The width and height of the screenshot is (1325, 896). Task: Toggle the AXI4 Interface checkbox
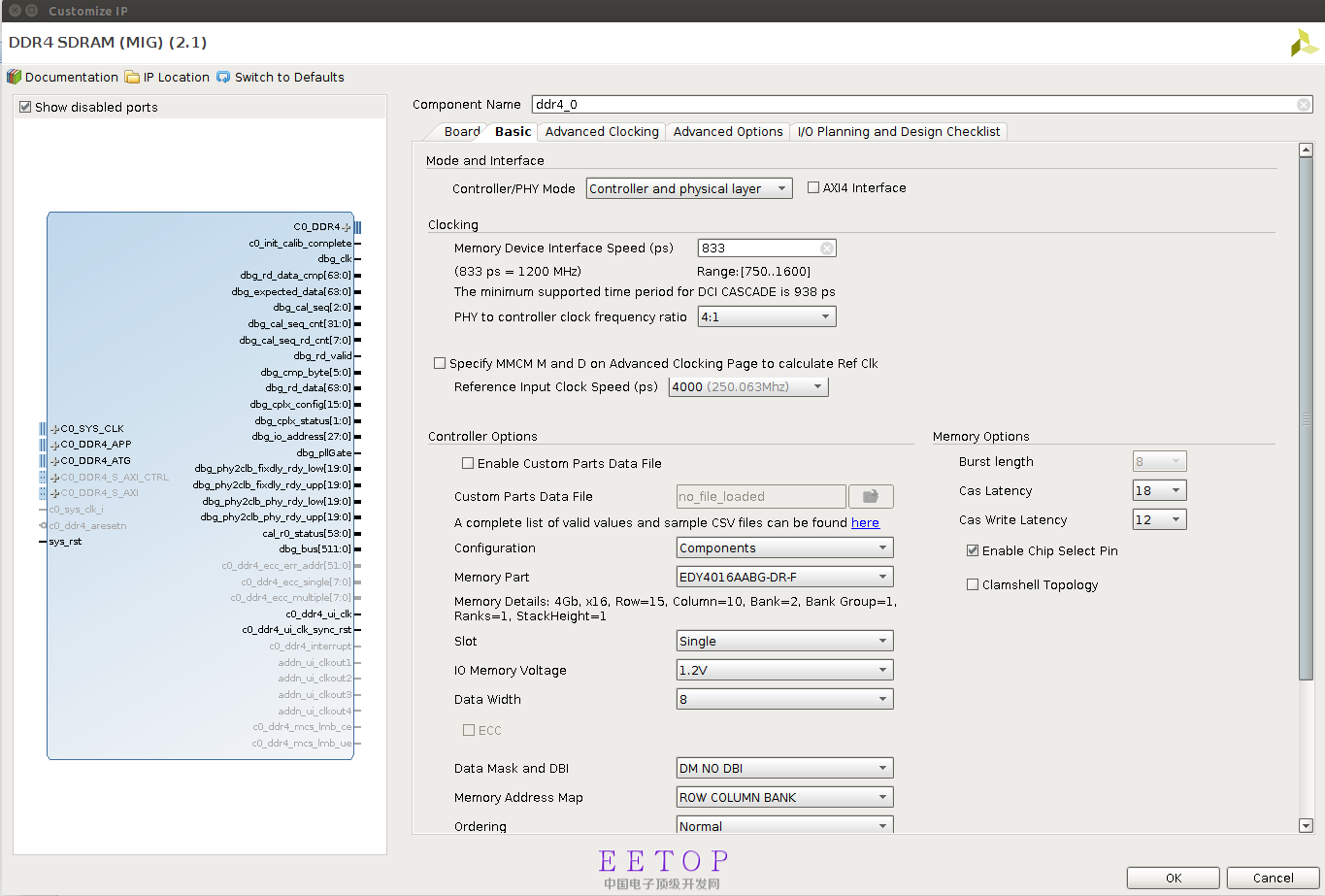tap(813, 188)
